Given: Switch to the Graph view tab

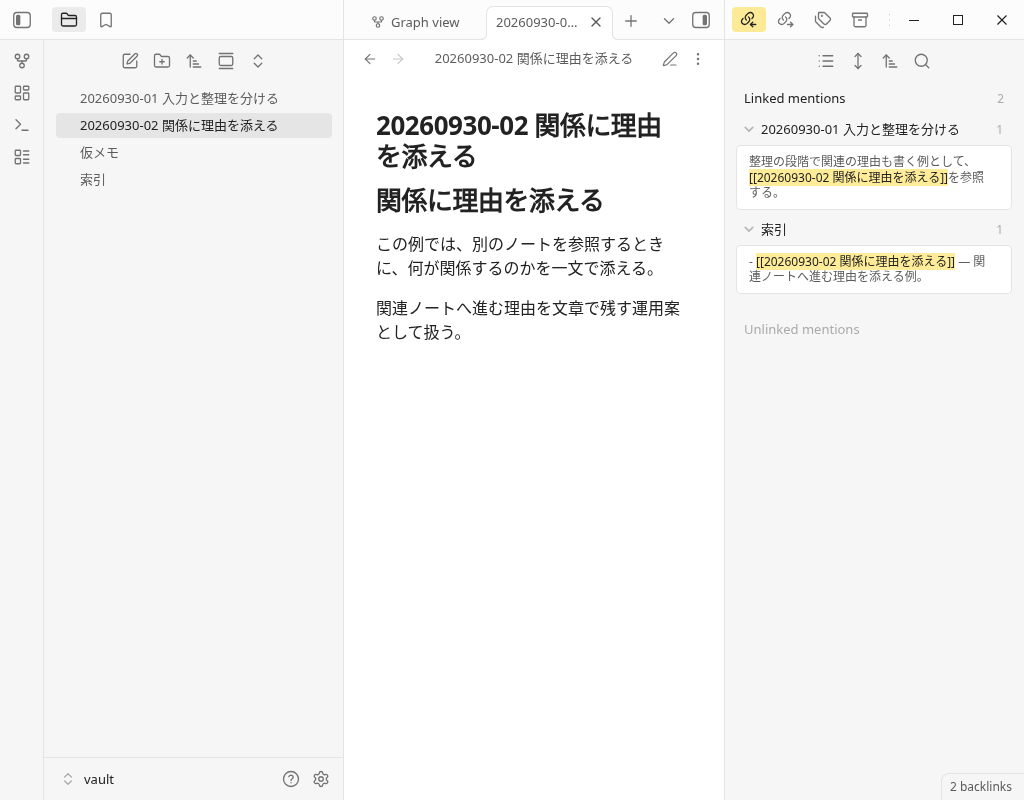Looking at the screenshot, I should click(415, 22).
